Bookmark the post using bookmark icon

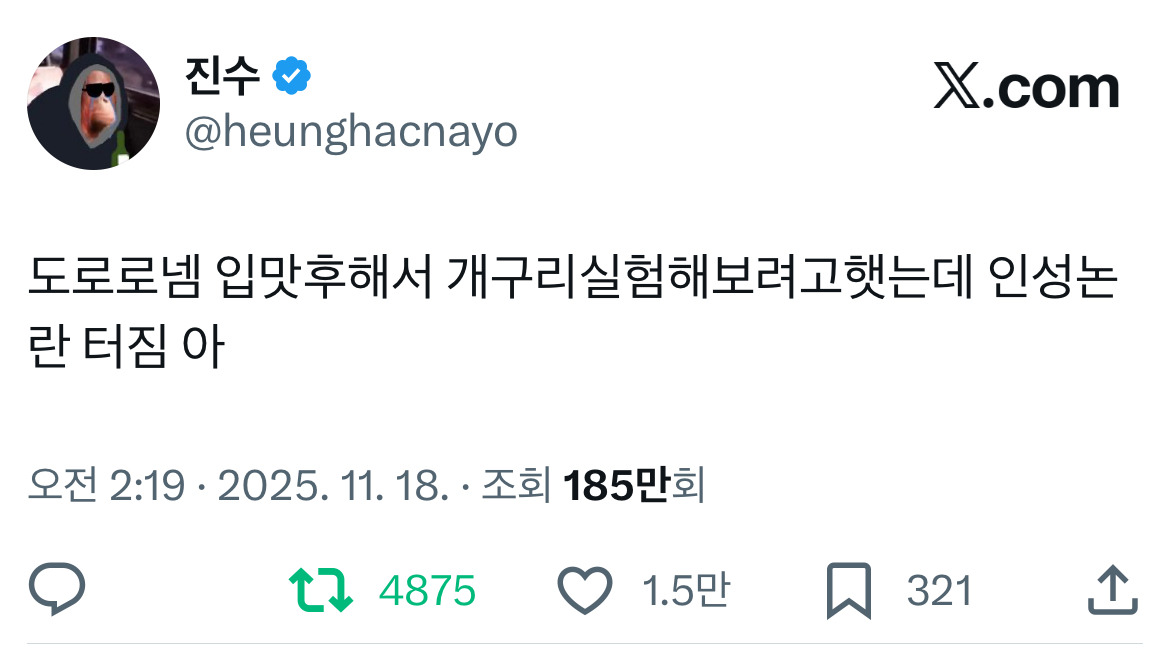pos(849,591)
